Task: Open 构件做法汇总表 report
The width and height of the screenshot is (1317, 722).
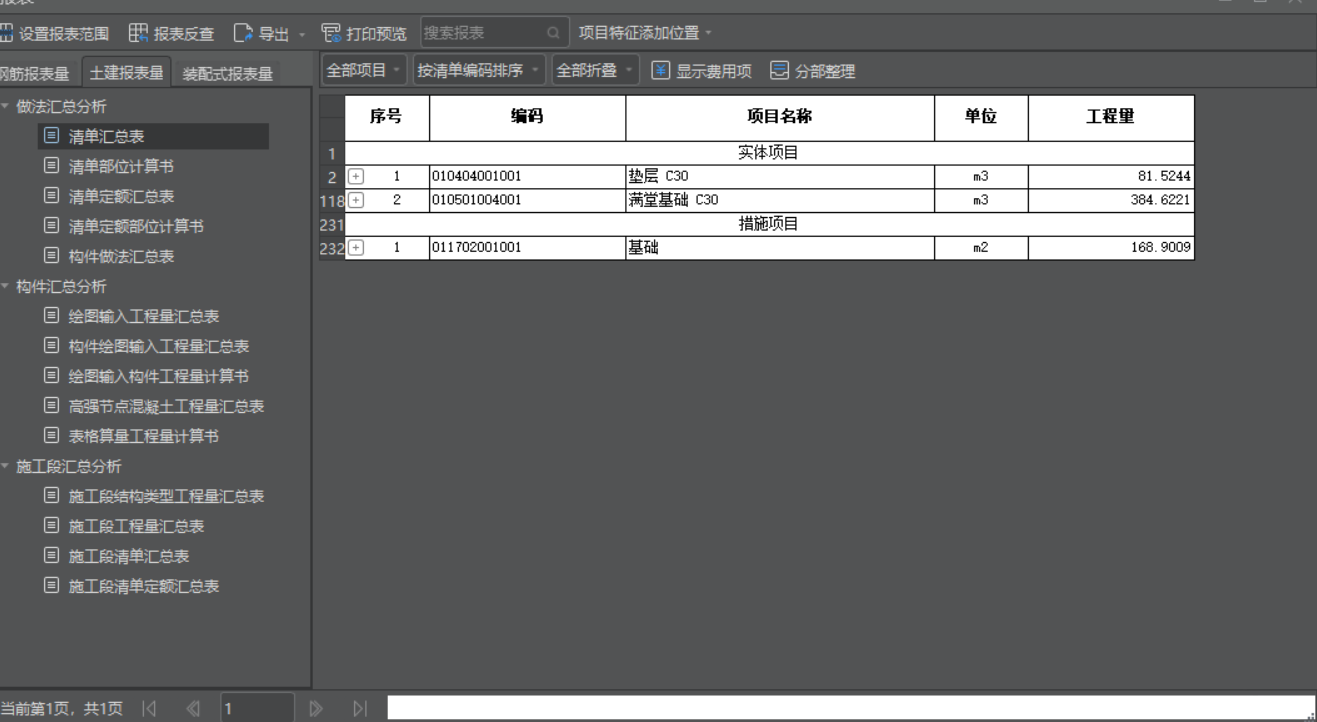Action: tap(122, 257)
